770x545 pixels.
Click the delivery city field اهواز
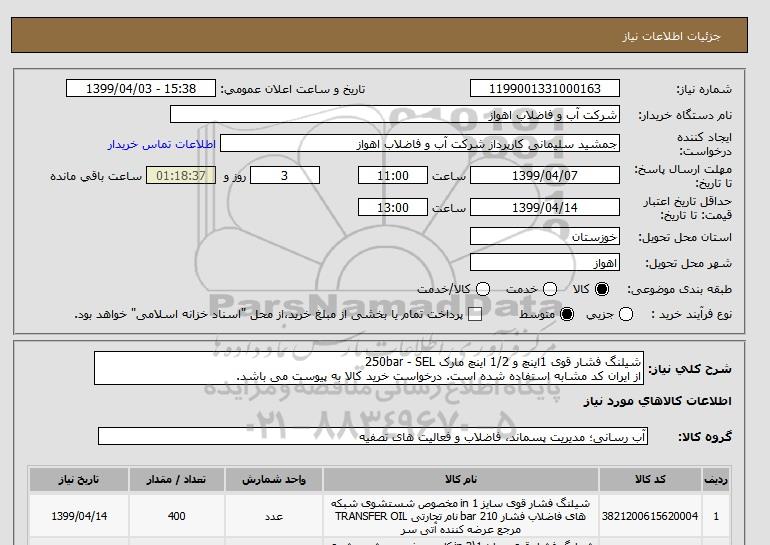coord(545,263)
